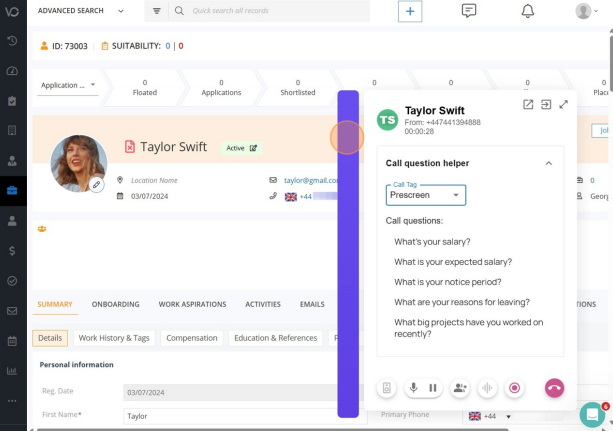Select the Work History & Tags sub-tab
613x431 pixels.
coord(114,338)
